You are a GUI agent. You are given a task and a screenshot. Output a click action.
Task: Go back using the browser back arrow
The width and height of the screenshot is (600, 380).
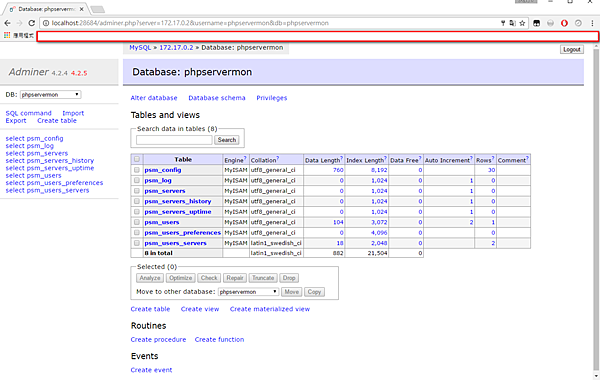point(7,23)
